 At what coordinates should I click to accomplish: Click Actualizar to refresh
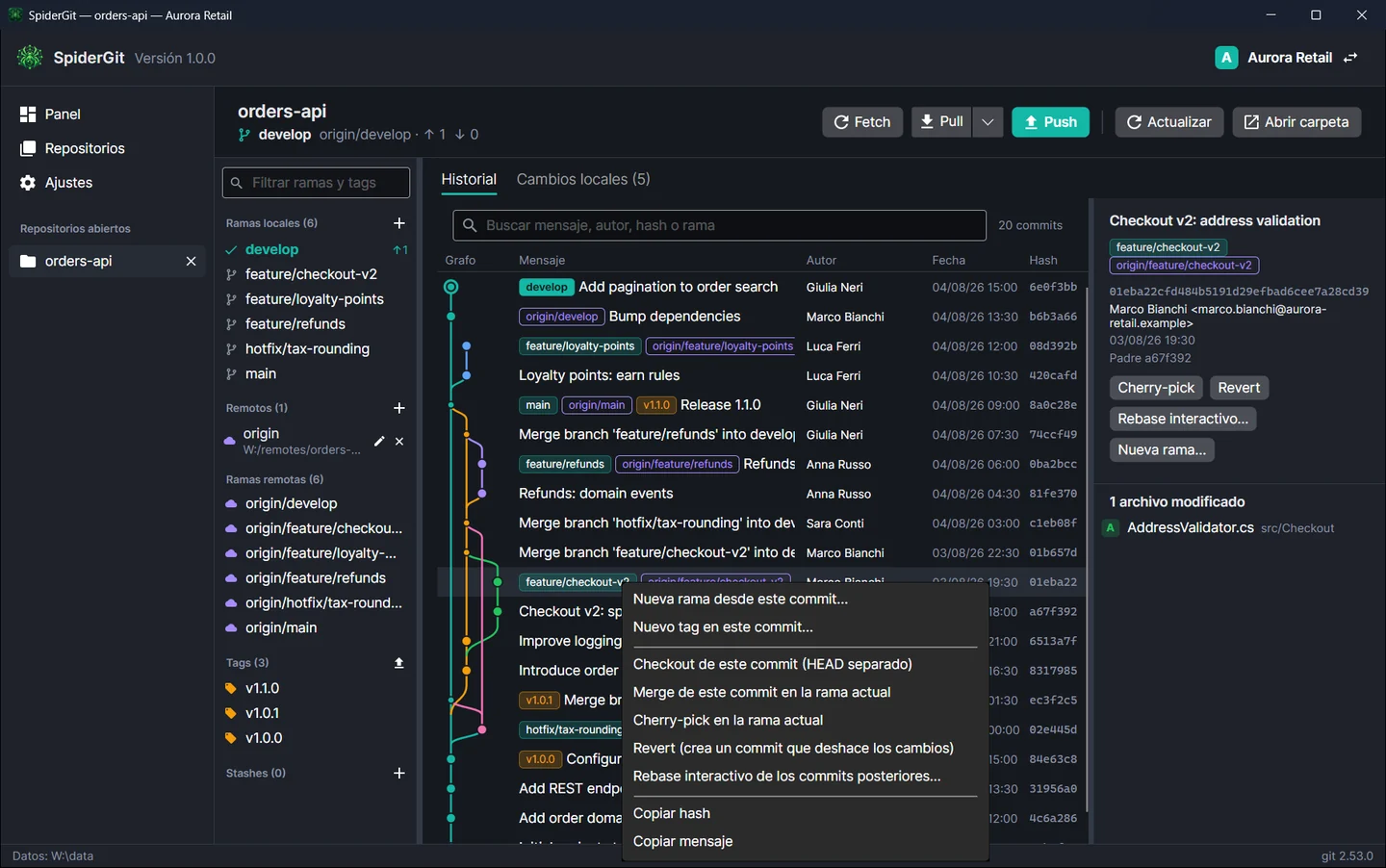click(1169, 122)
